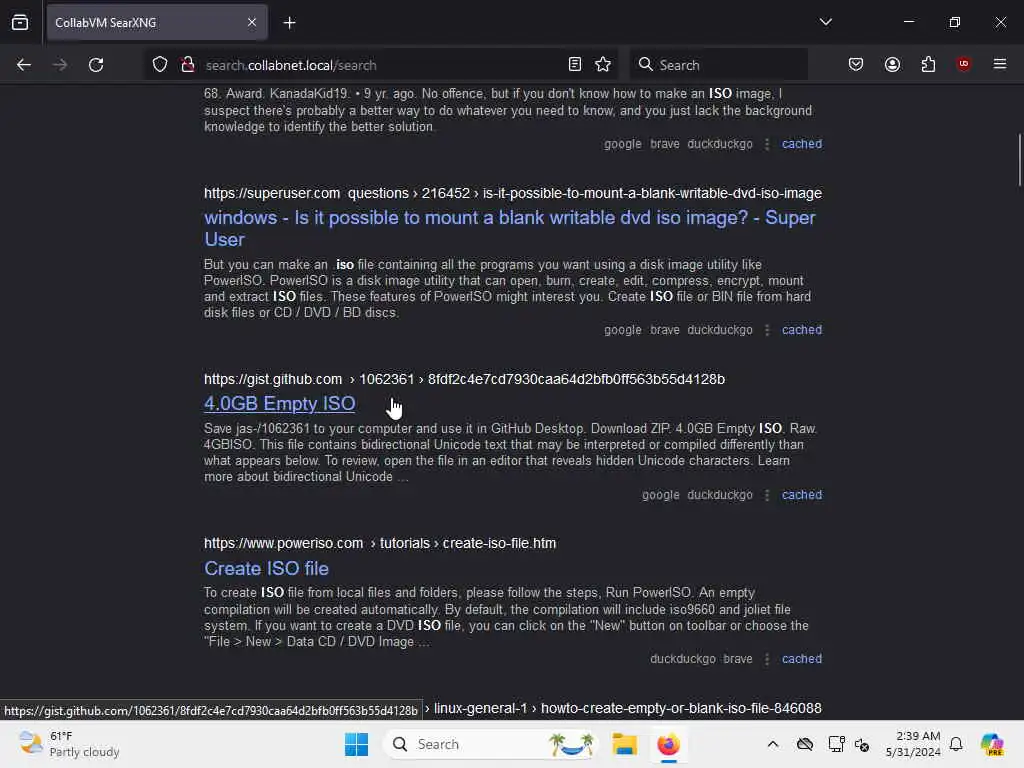Click the https://superuser.com result URL
This screenshot has width=1024, height=768.
click(513, 193)
